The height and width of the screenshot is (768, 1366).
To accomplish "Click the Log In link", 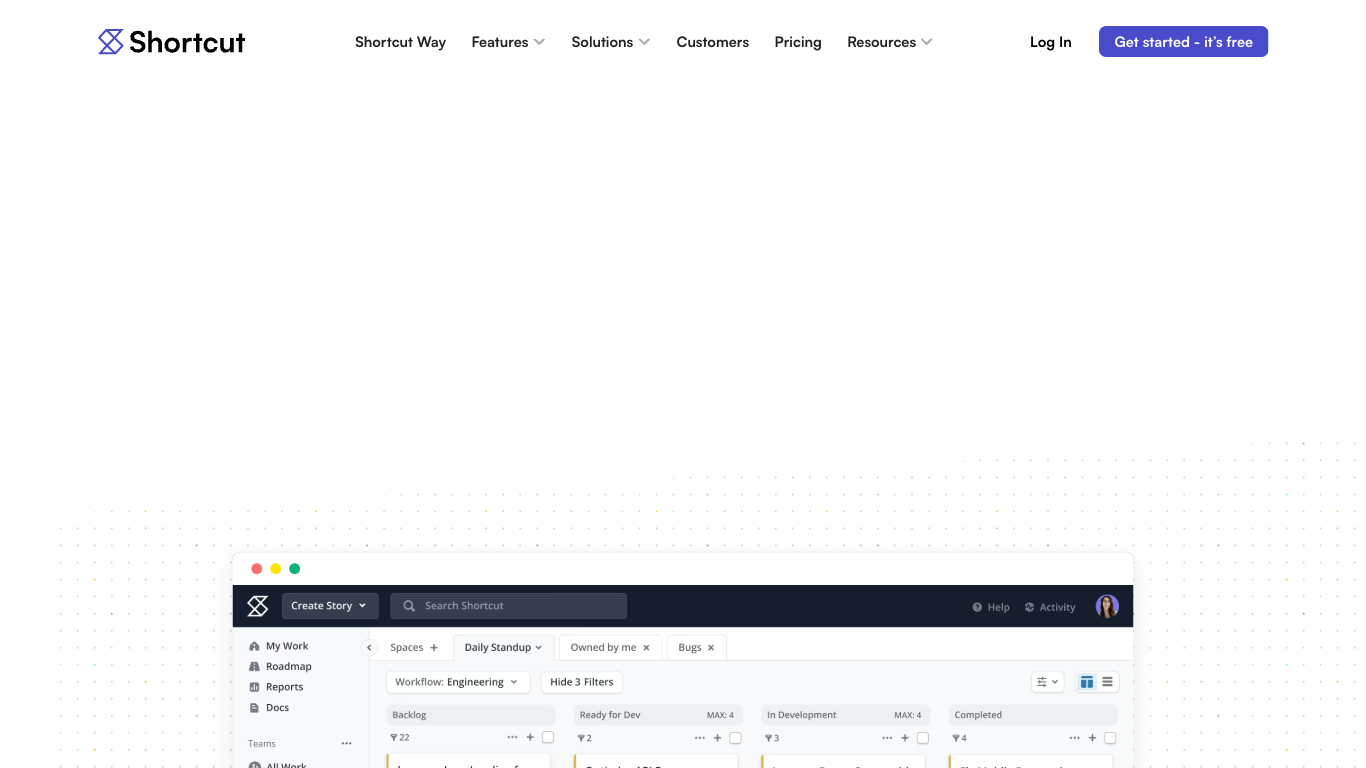I will coord(1050,42).
